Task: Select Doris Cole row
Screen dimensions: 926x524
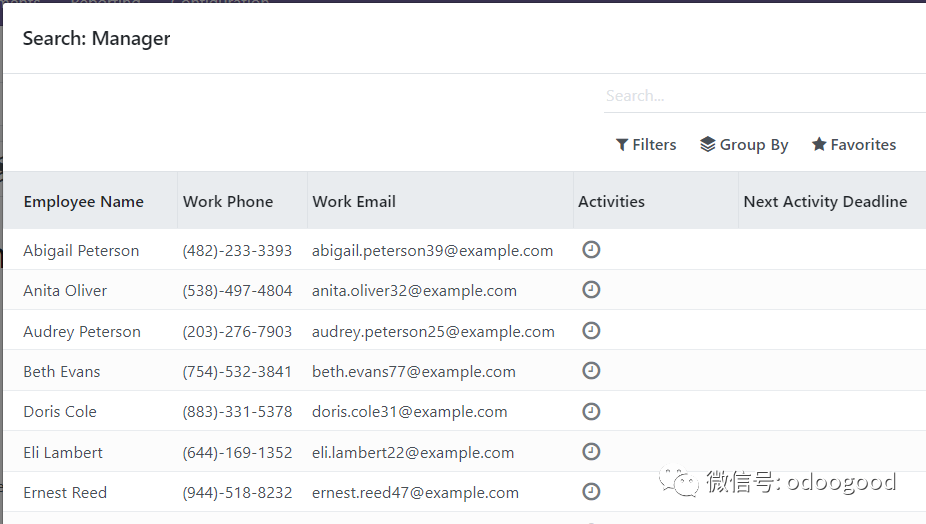Action: pos(60,412)
